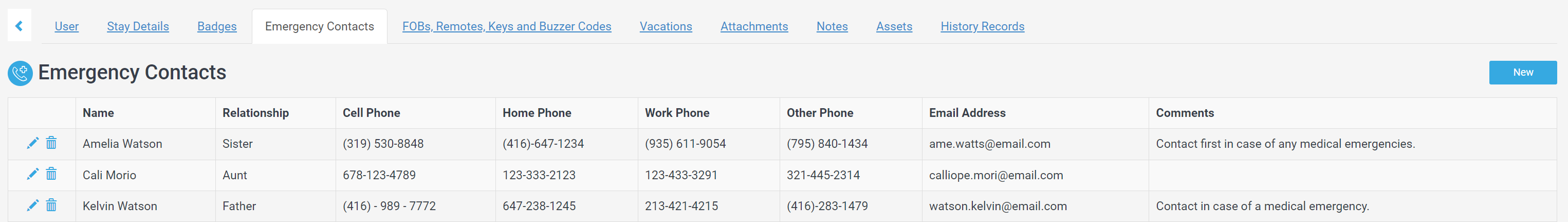Open the Assets tab
The width and height of the screenshot is (1568, 222).
coord(894,26)
